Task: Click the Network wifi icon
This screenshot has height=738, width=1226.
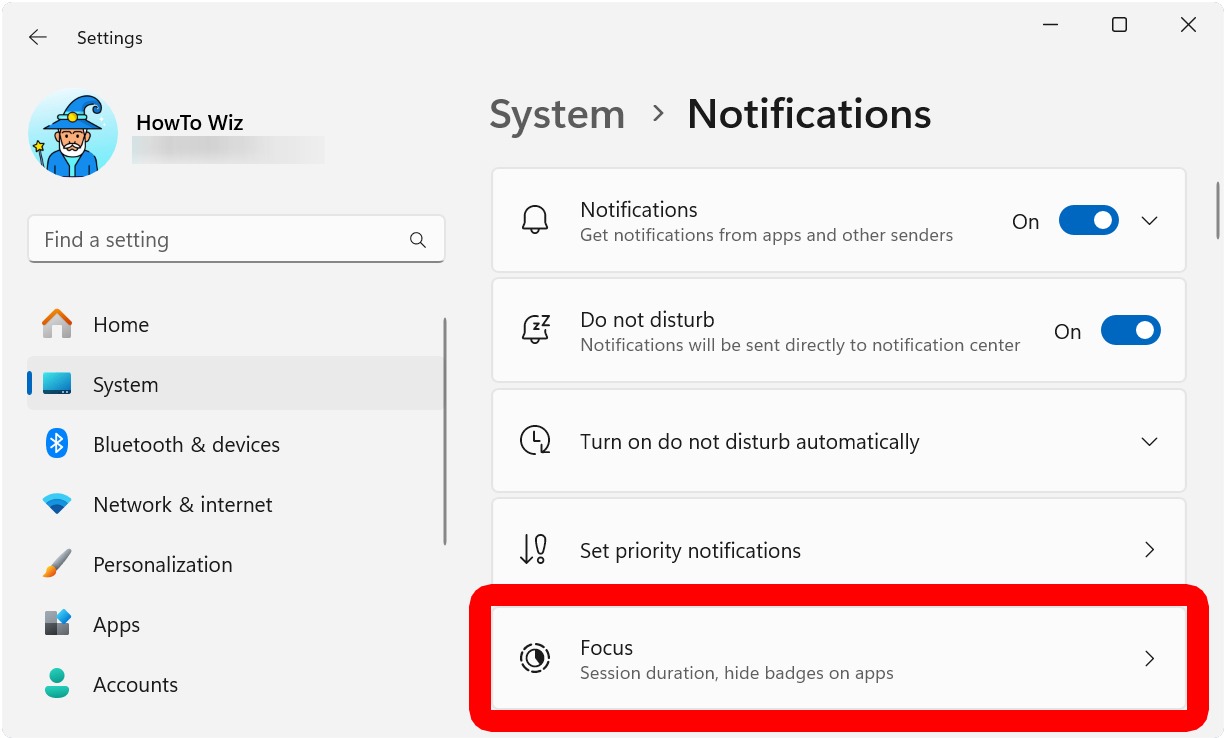Action: click(x=57, y=504)
